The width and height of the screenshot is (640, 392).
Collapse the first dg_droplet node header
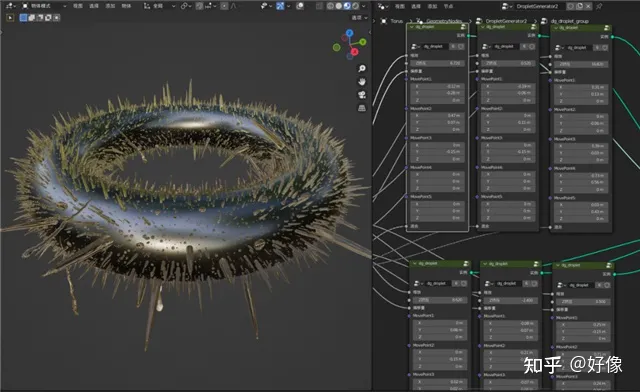coord(412,27)
